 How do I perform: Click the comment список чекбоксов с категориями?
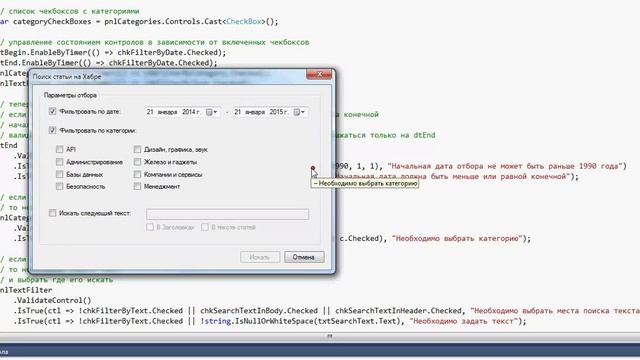[70, 11]
